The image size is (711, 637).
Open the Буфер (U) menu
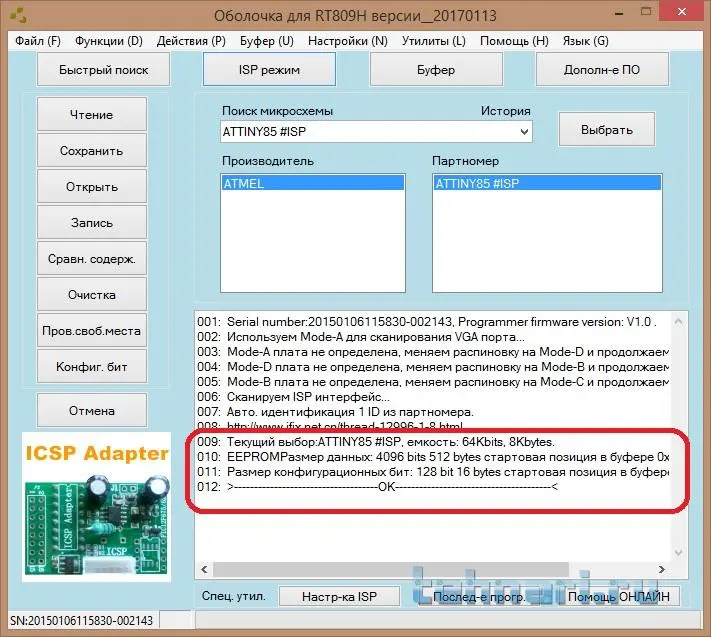267,41
